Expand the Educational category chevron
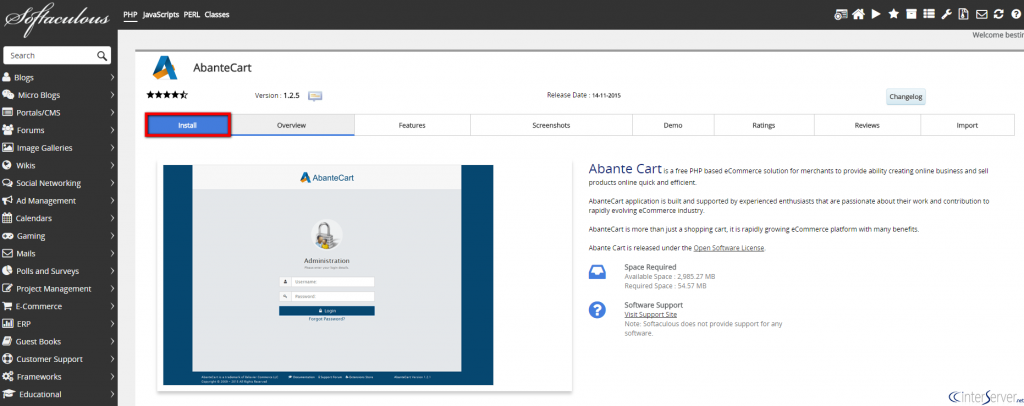The image size is (1024, 406). [112, 394]
